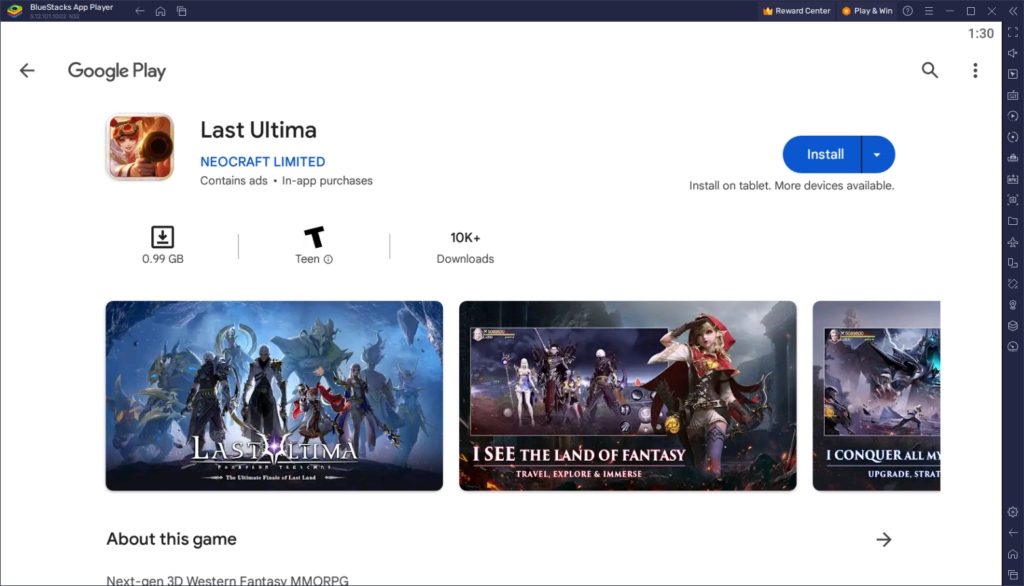Switch to the Google Play tab
The width and height of the screenshot is (1024, 586).
[117, 70]
